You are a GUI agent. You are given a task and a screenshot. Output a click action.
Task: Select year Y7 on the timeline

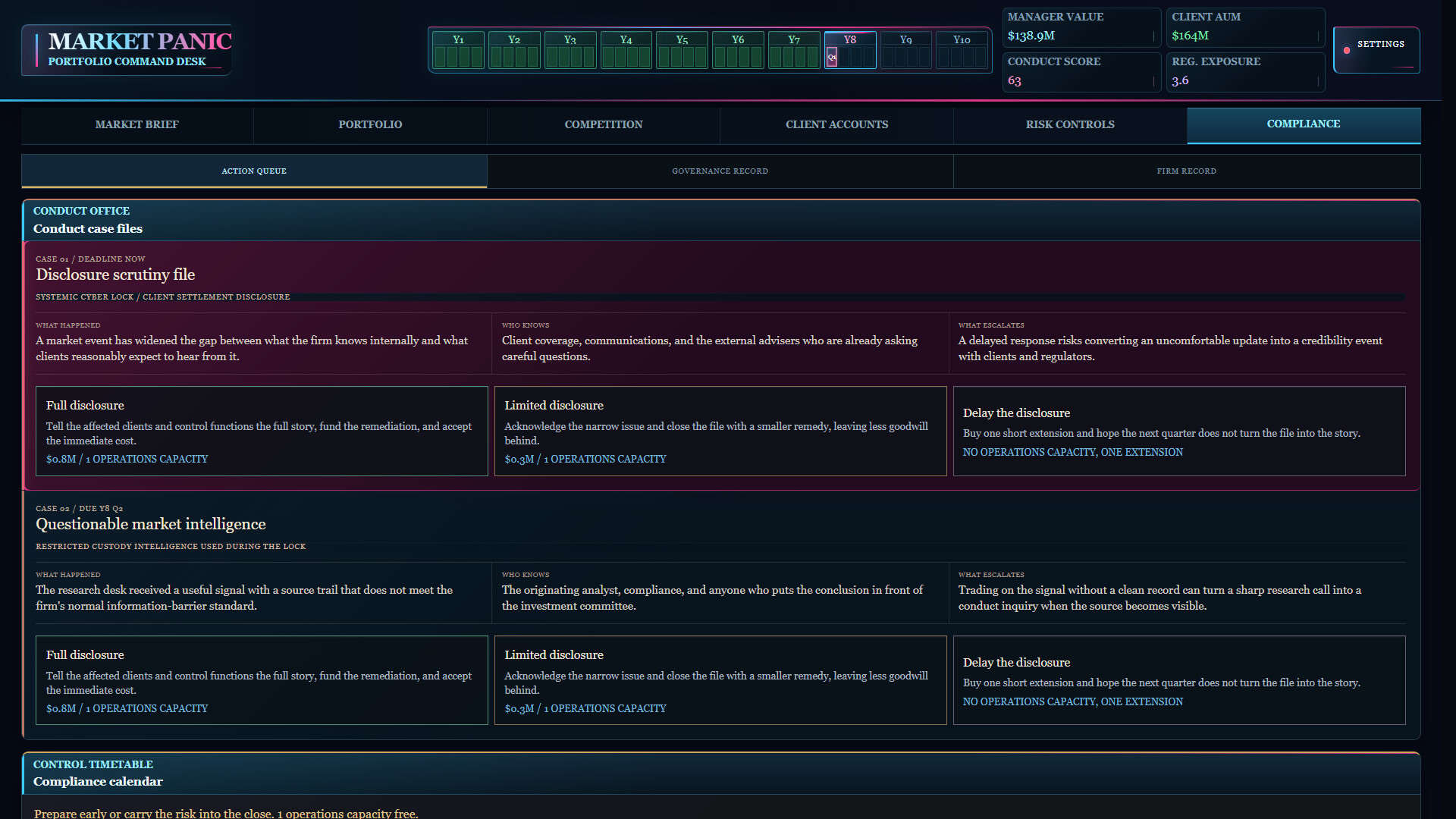[x=794, y=50]
